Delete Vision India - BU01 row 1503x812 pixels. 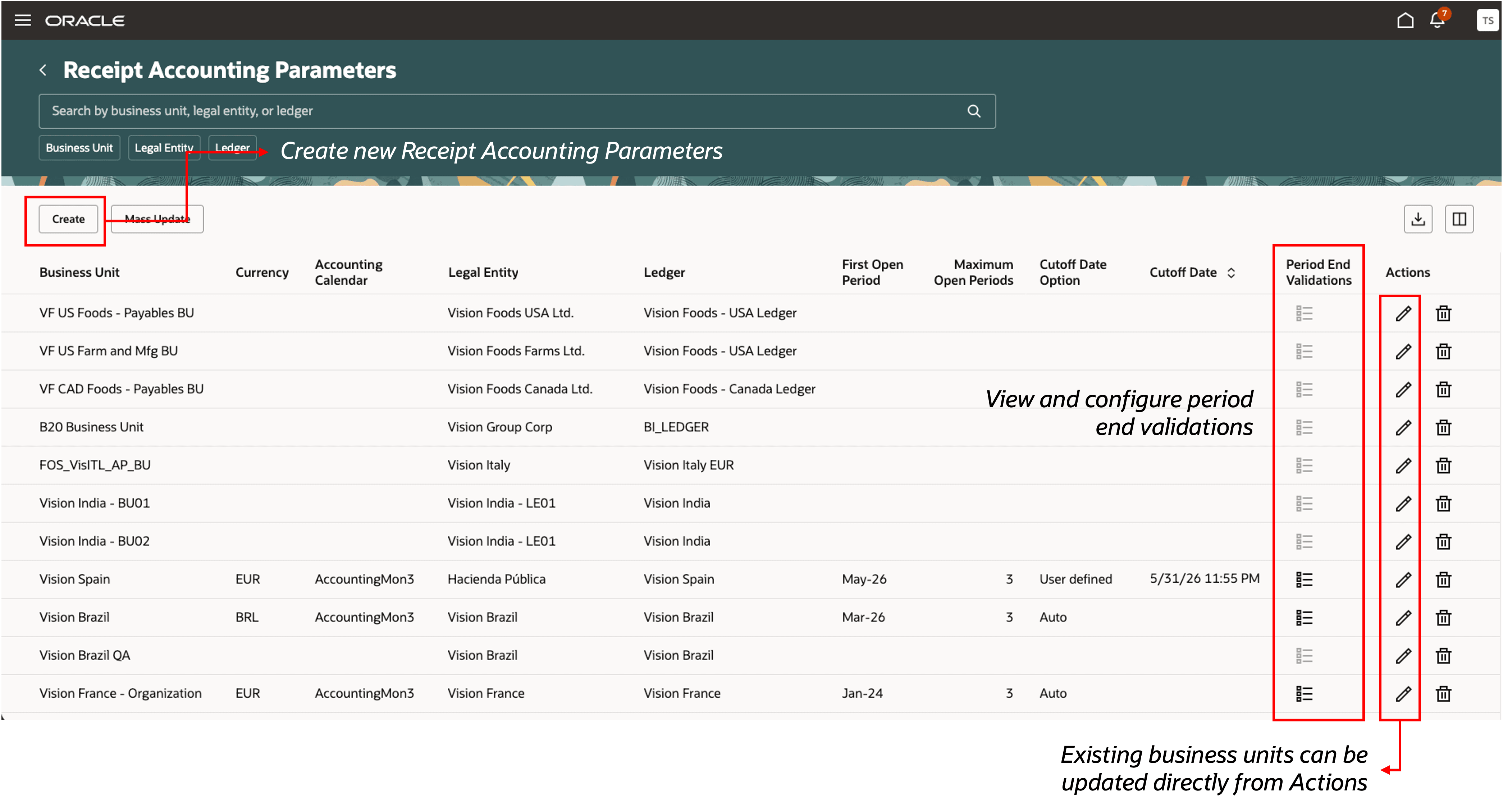[x=1443, y=504]
